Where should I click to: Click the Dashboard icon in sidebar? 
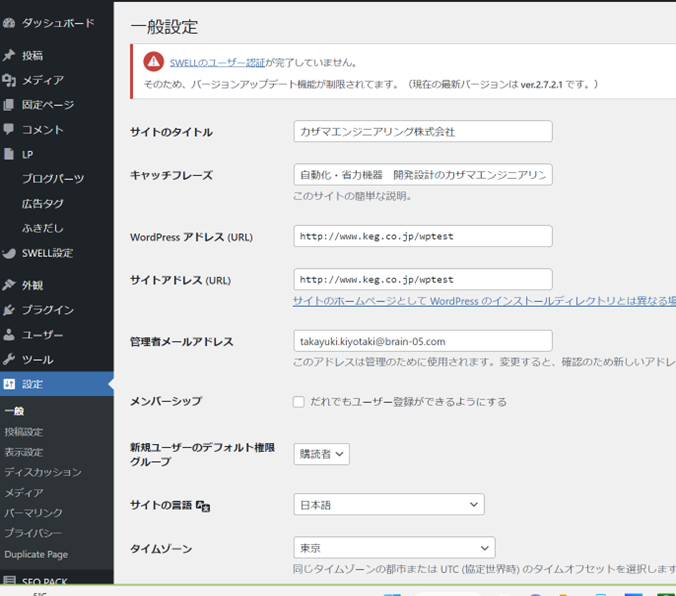coord(10,22)
